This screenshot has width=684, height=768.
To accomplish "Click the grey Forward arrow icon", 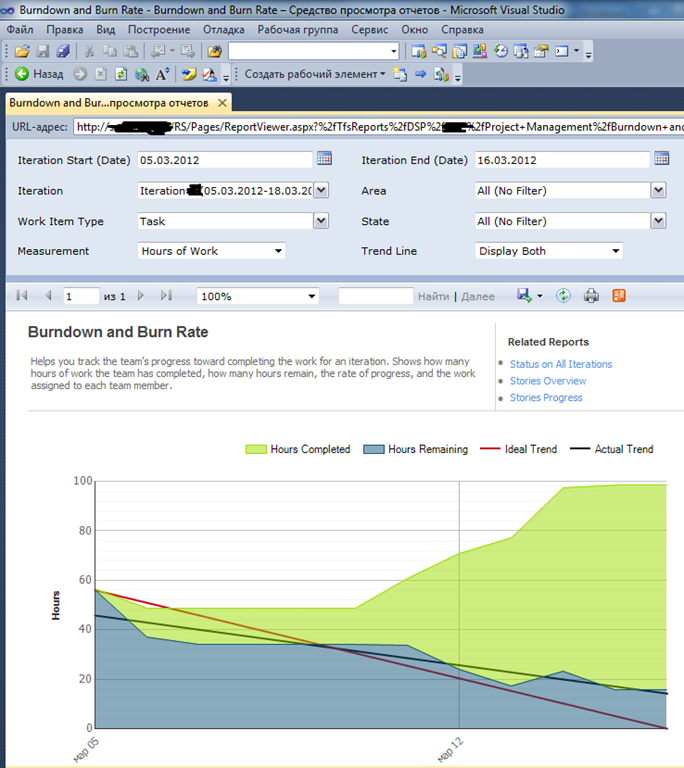I will [x=80, y=74].
